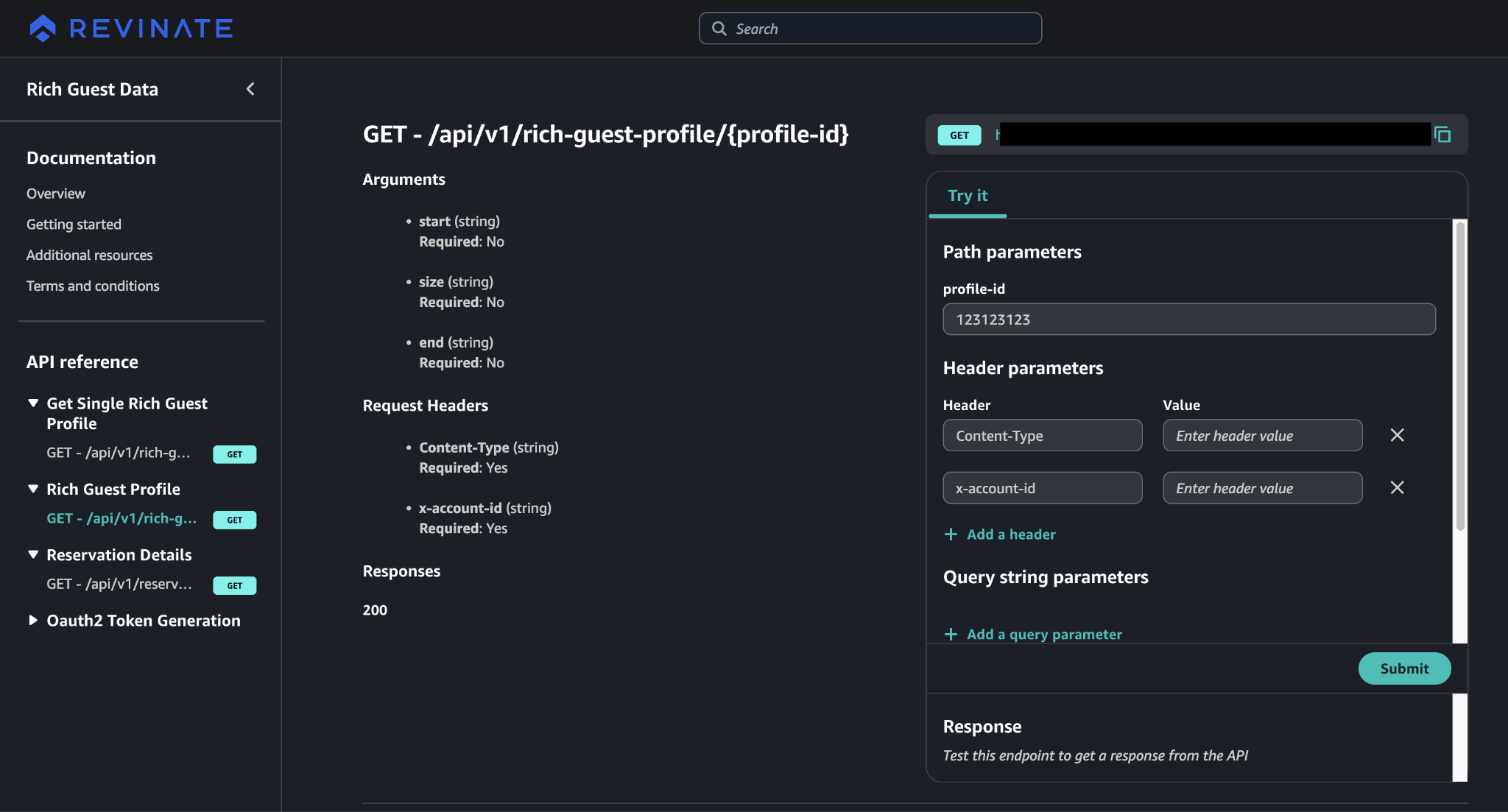The height and width of the screenshot is (812, 1508).
Task: Expand Oauth2 Token Generation section
Action: click(x=33, y=621)
